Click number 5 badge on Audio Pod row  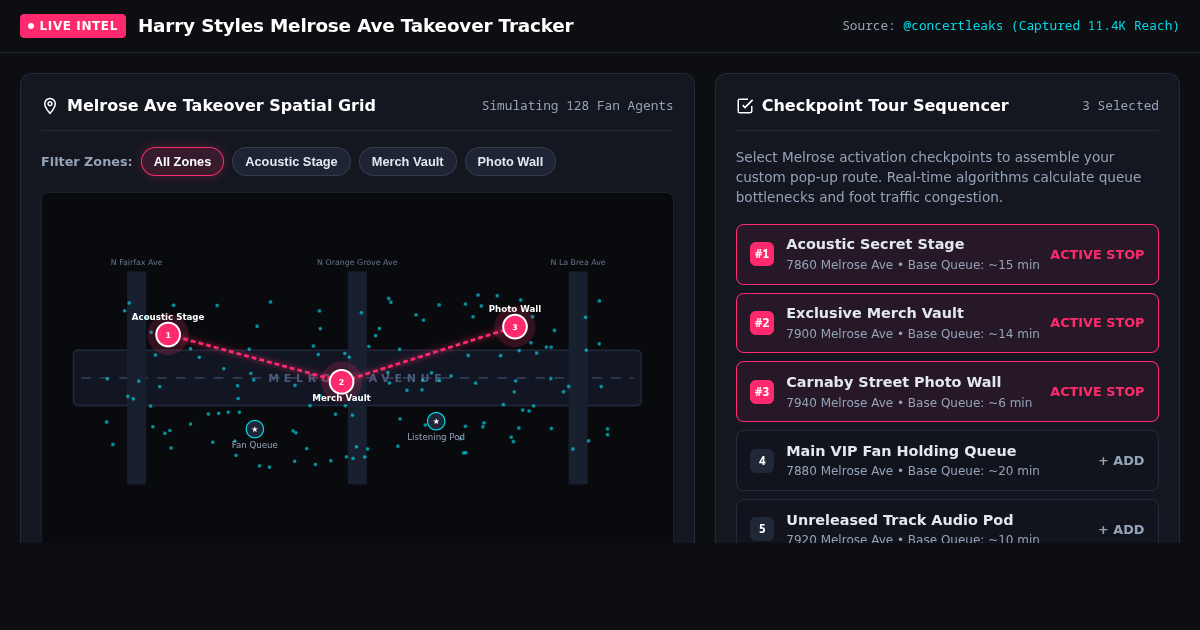pos(762,529)
